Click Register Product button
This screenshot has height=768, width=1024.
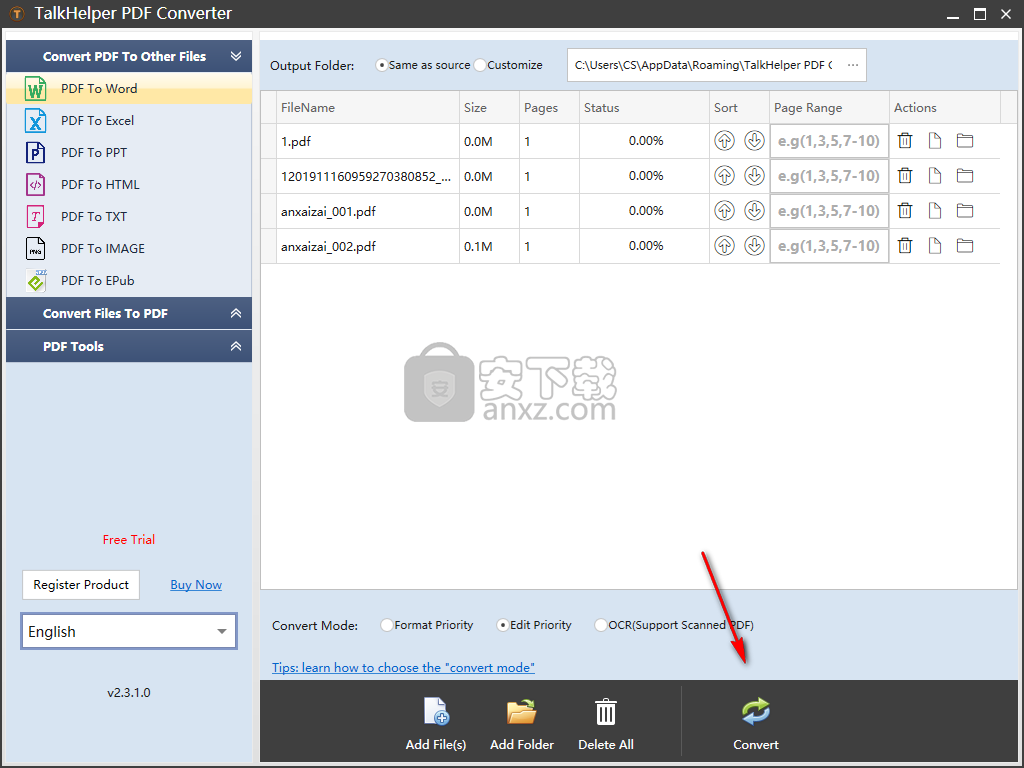click(x=81, y=584)
